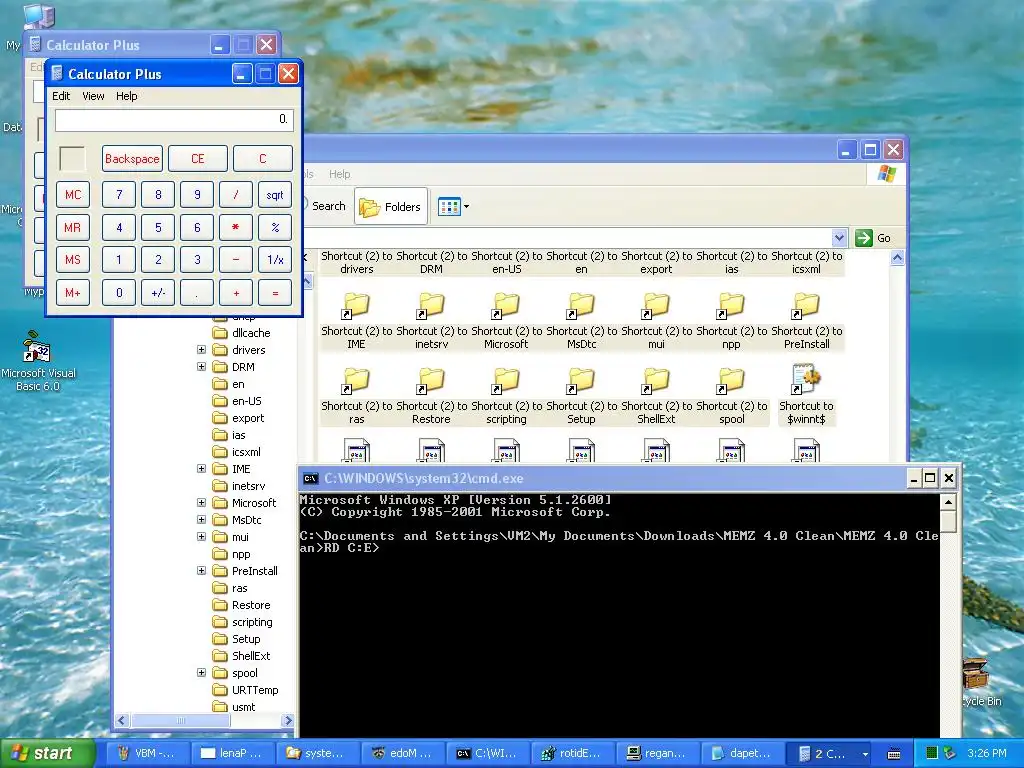Click the cmd window scroll up arrow

pos(948,502)
